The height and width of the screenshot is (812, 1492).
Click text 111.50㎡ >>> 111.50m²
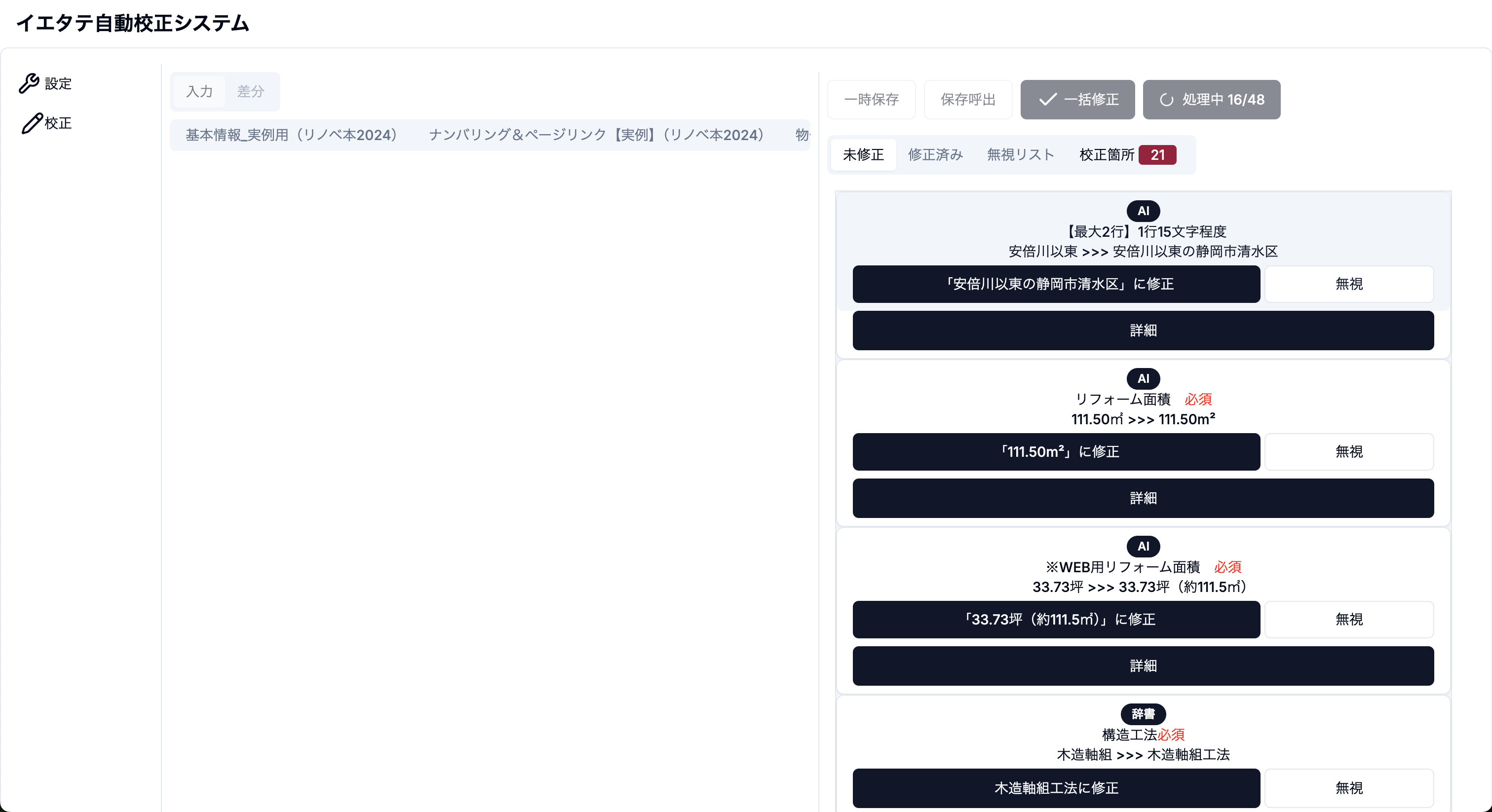pos(1143,419)
